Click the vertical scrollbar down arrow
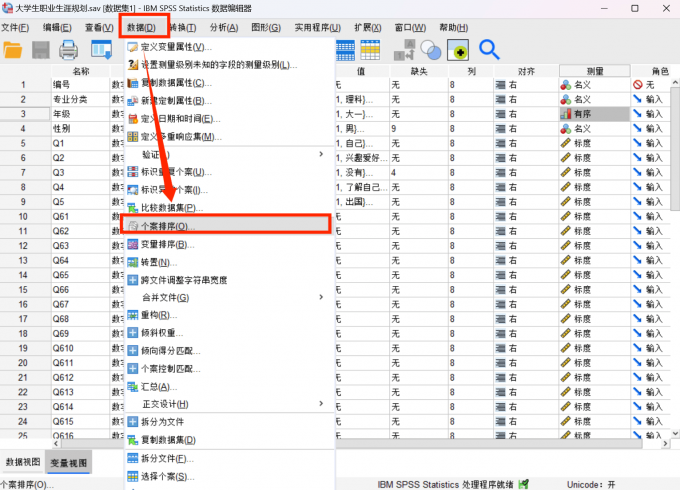The image size is (680, 490). pyautogui.click(x=675, y=433)
